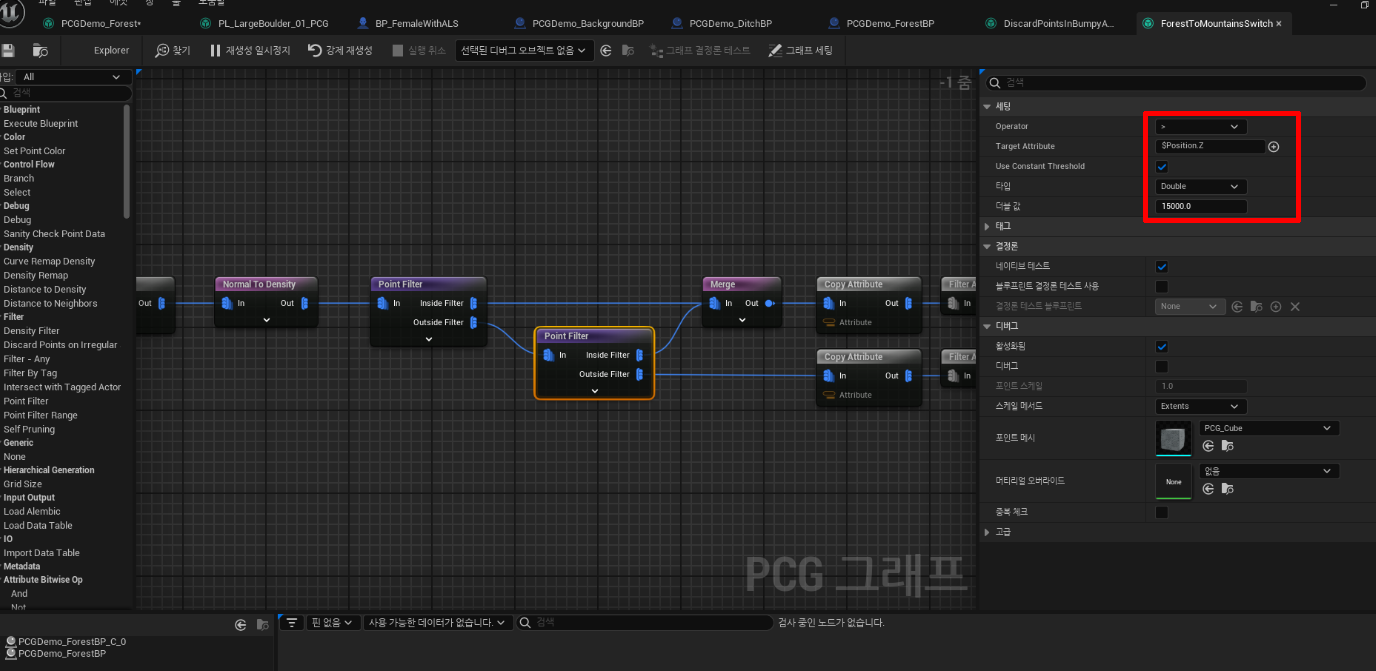Click browse folder icon next to debug dropdown
This screenshot has width=1376, height=671.
tap(628, 50)
